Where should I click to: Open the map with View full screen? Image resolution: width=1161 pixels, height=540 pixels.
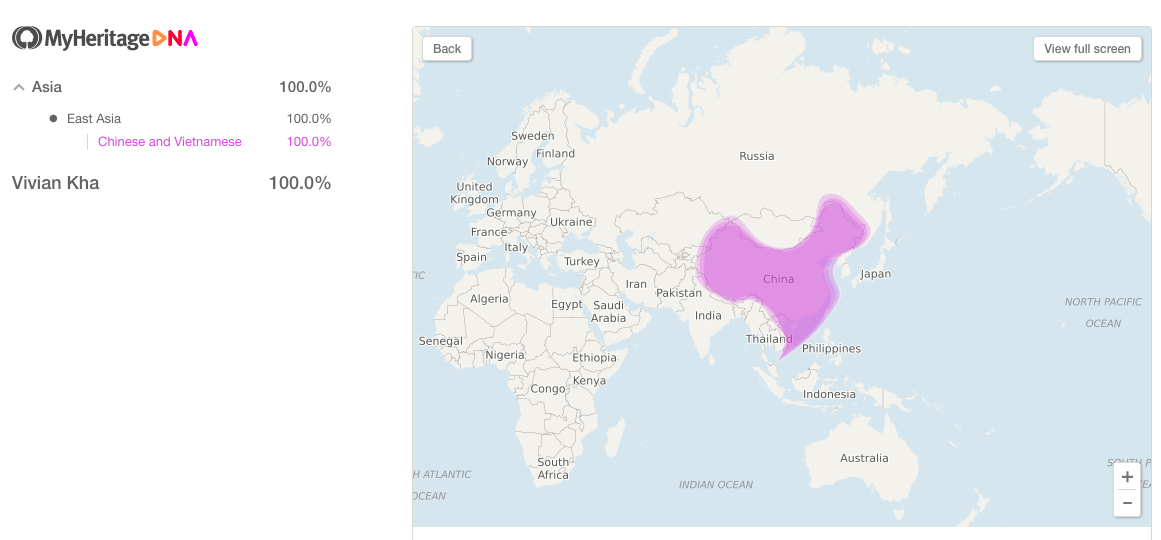(x=1087, y=49)
